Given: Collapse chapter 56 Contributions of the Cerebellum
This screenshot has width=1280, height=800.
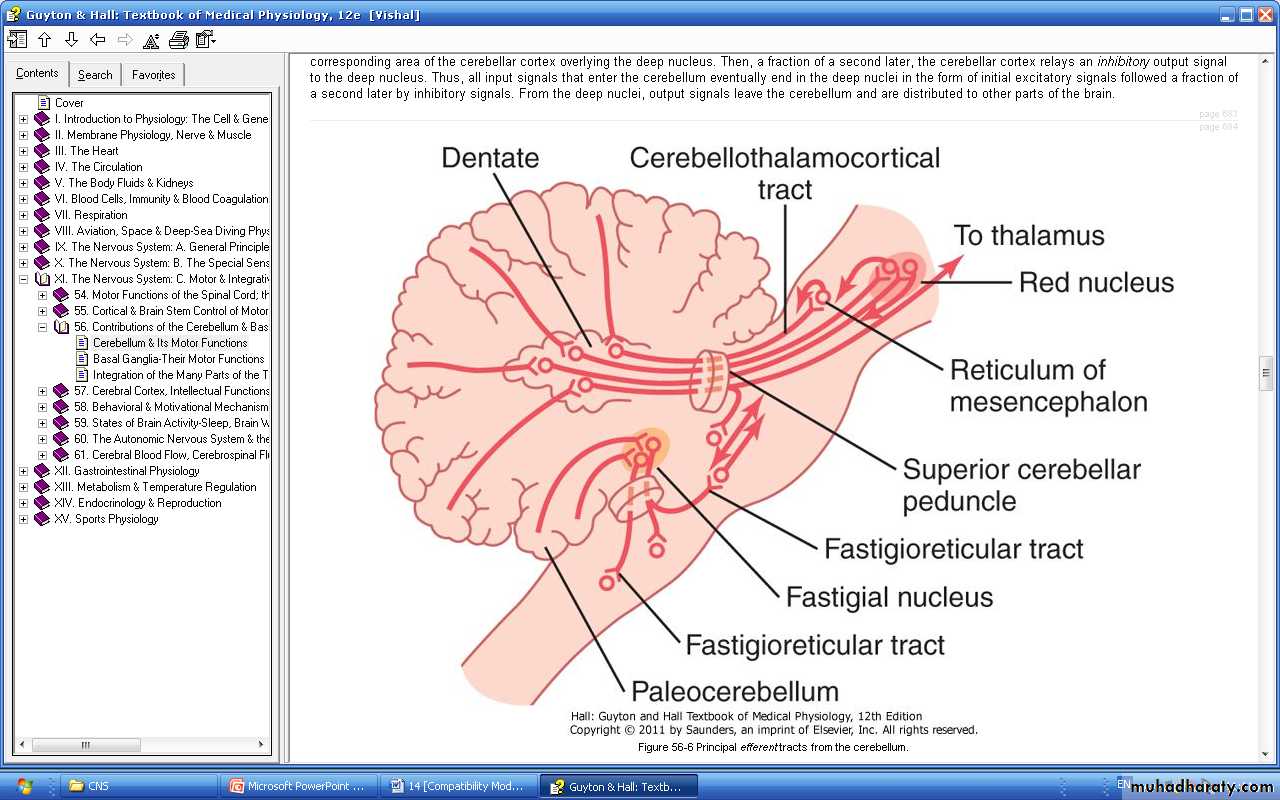Looking at the screenshot, I should [x=43, y=327].
